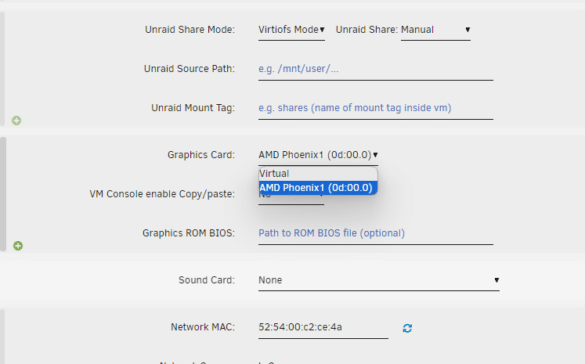
Task: Click VM Console enable Copy/paste label
Action: point(162,194)
